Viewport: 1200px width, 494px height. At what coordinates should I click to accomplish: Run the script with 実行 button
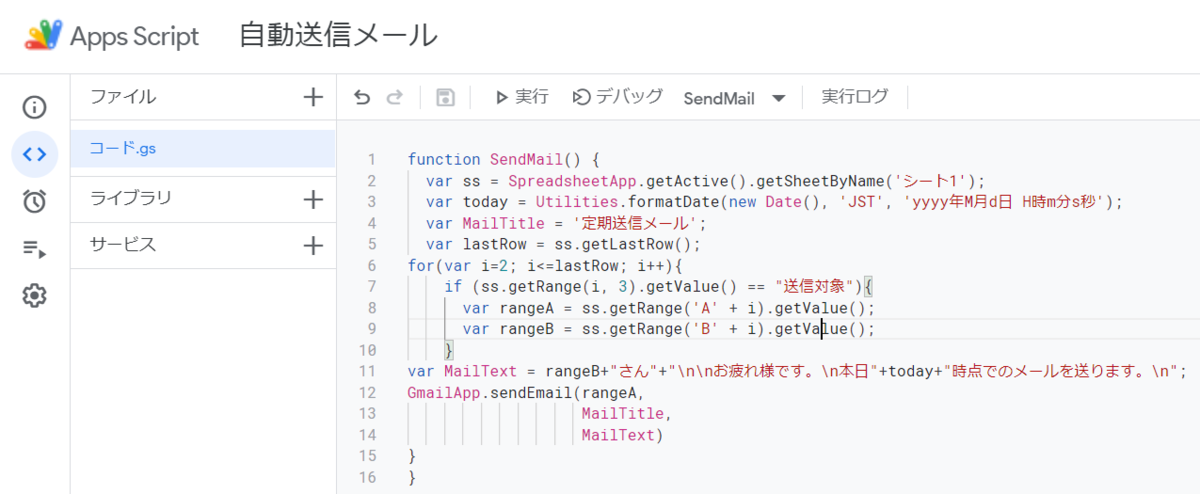click(x=522, y=97)
